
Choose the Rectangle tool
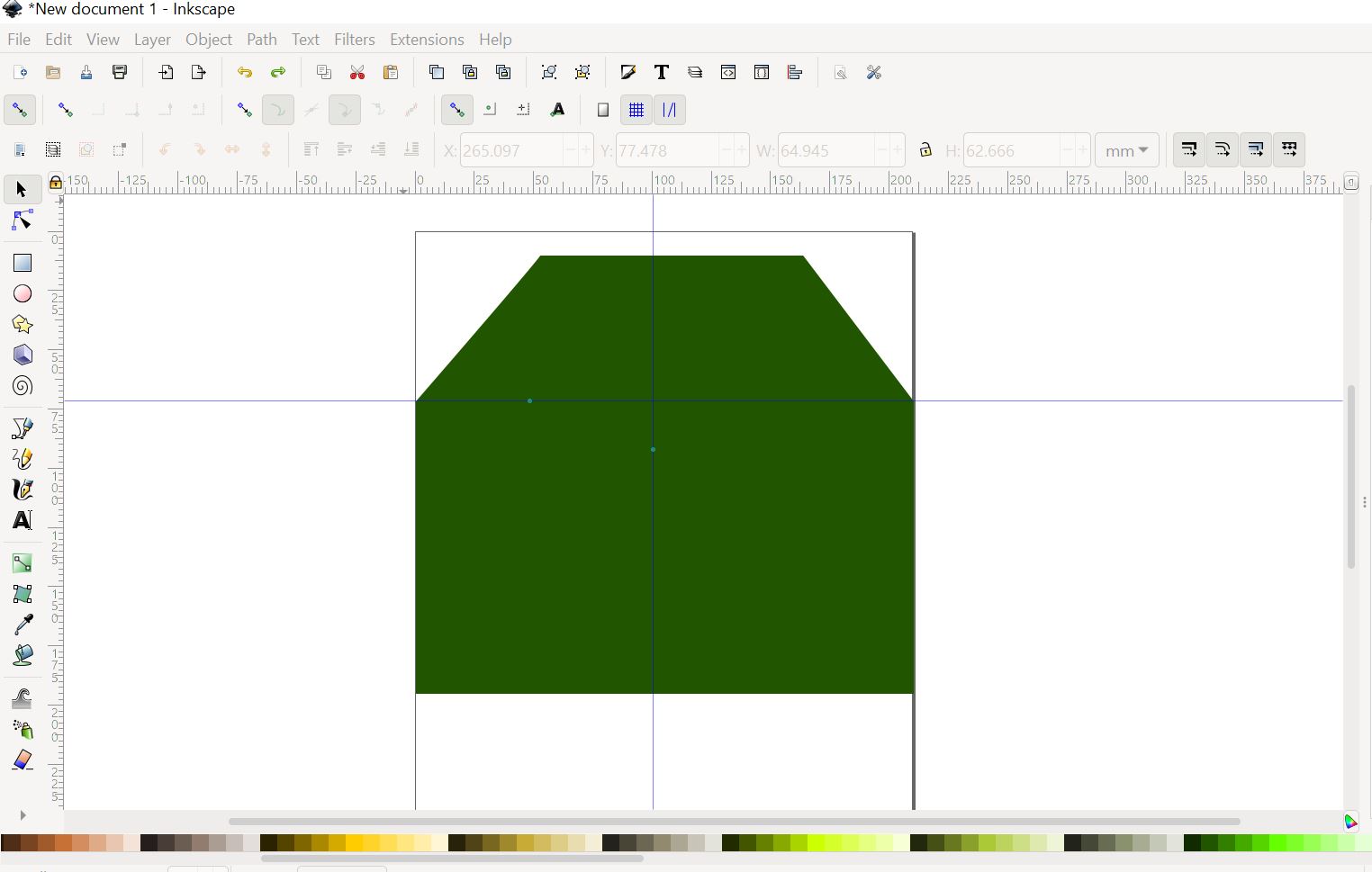(x=23, y=263)
